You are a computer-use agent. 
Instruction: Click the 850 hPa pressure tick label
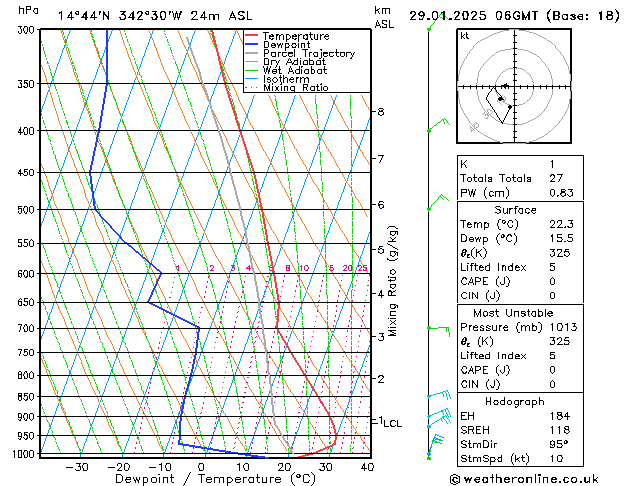pos(26,397)
